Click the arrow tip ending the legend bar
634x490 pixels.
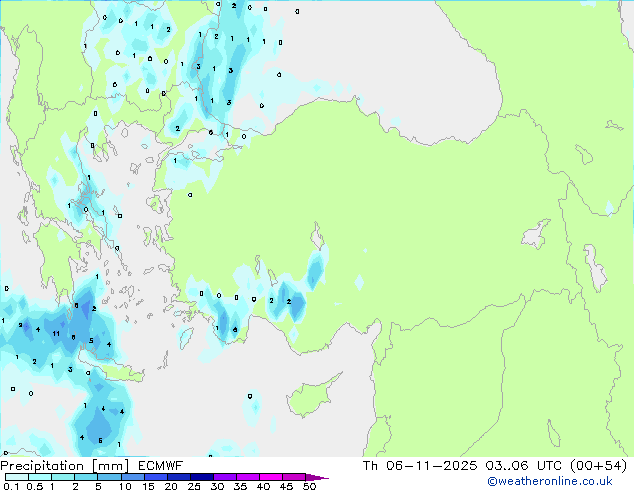point(317,478)
